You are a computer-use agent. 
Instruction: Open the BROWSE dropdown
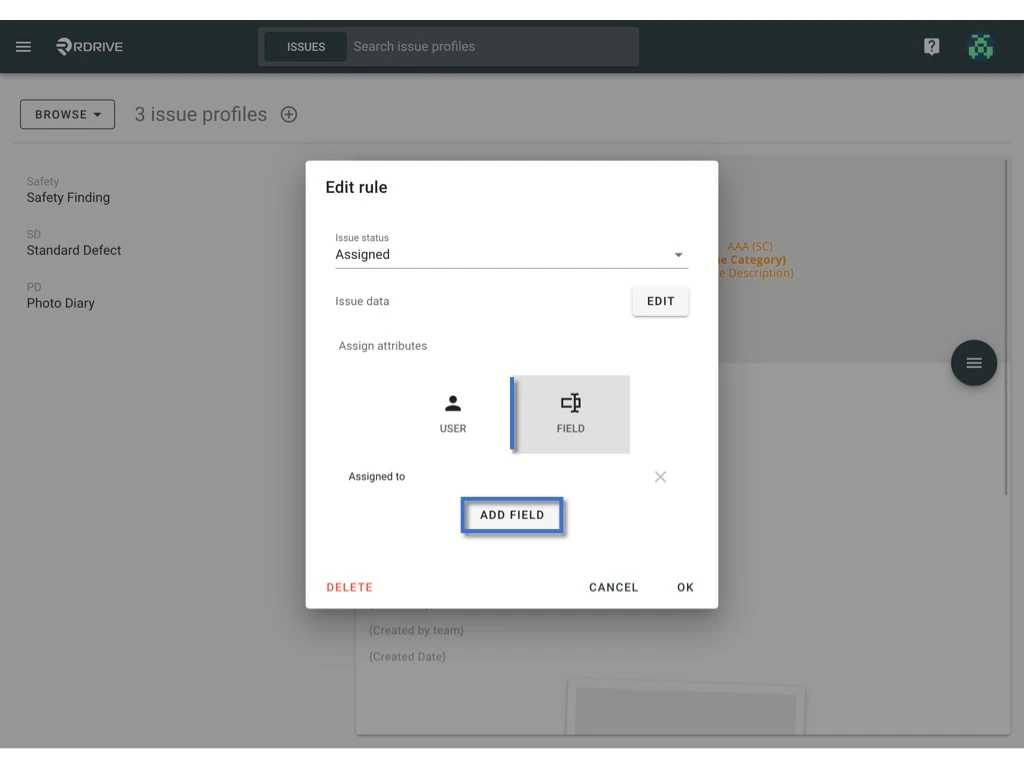pos(67,114)
